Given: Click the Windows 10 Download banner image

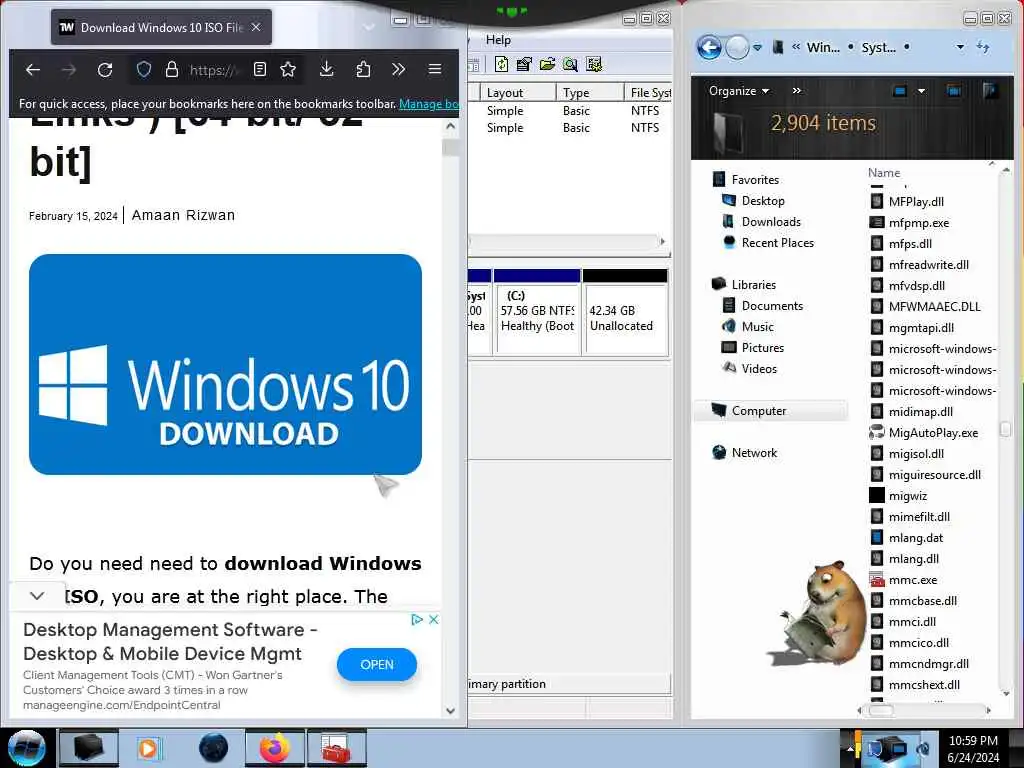Looking at the screenshot, I should tap(225, 364).
